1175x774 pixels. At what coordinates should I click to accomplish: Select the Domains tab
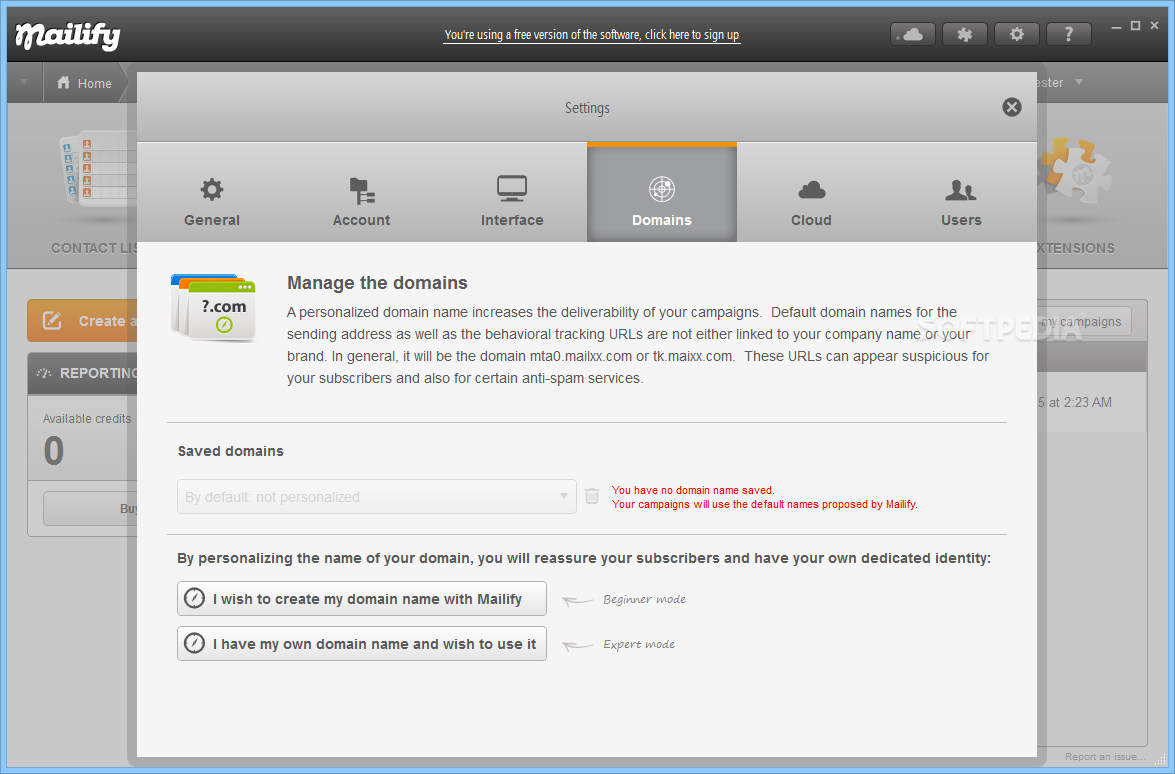click(662, 193)
